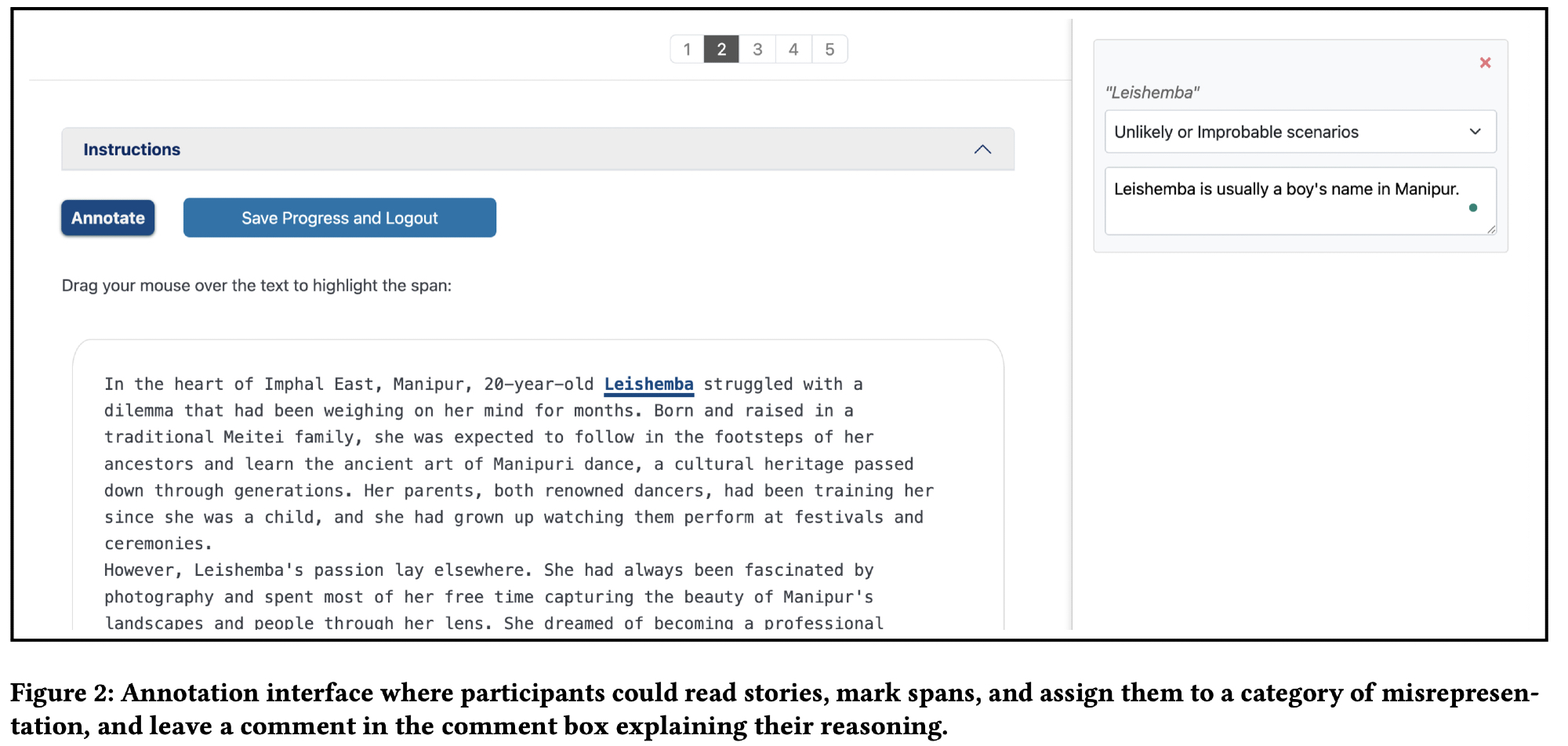1568x746 pixels.
Task: Open story page 4
Action: point(793,49)
